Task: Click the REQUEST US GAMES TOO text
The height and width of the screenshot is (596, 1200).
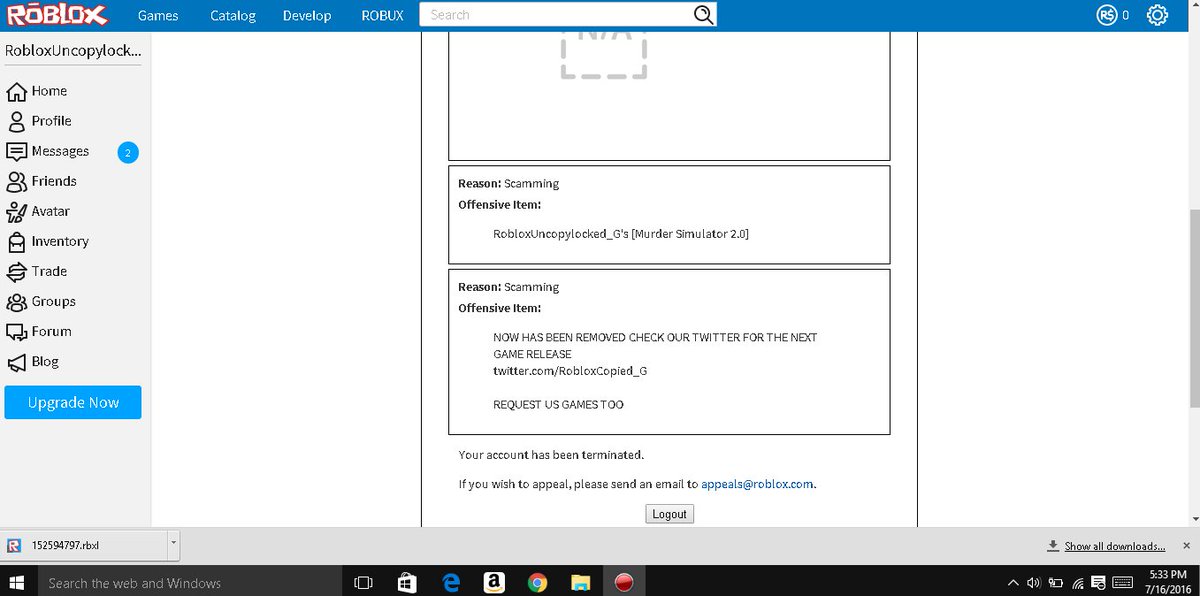Action: point(558,405)
